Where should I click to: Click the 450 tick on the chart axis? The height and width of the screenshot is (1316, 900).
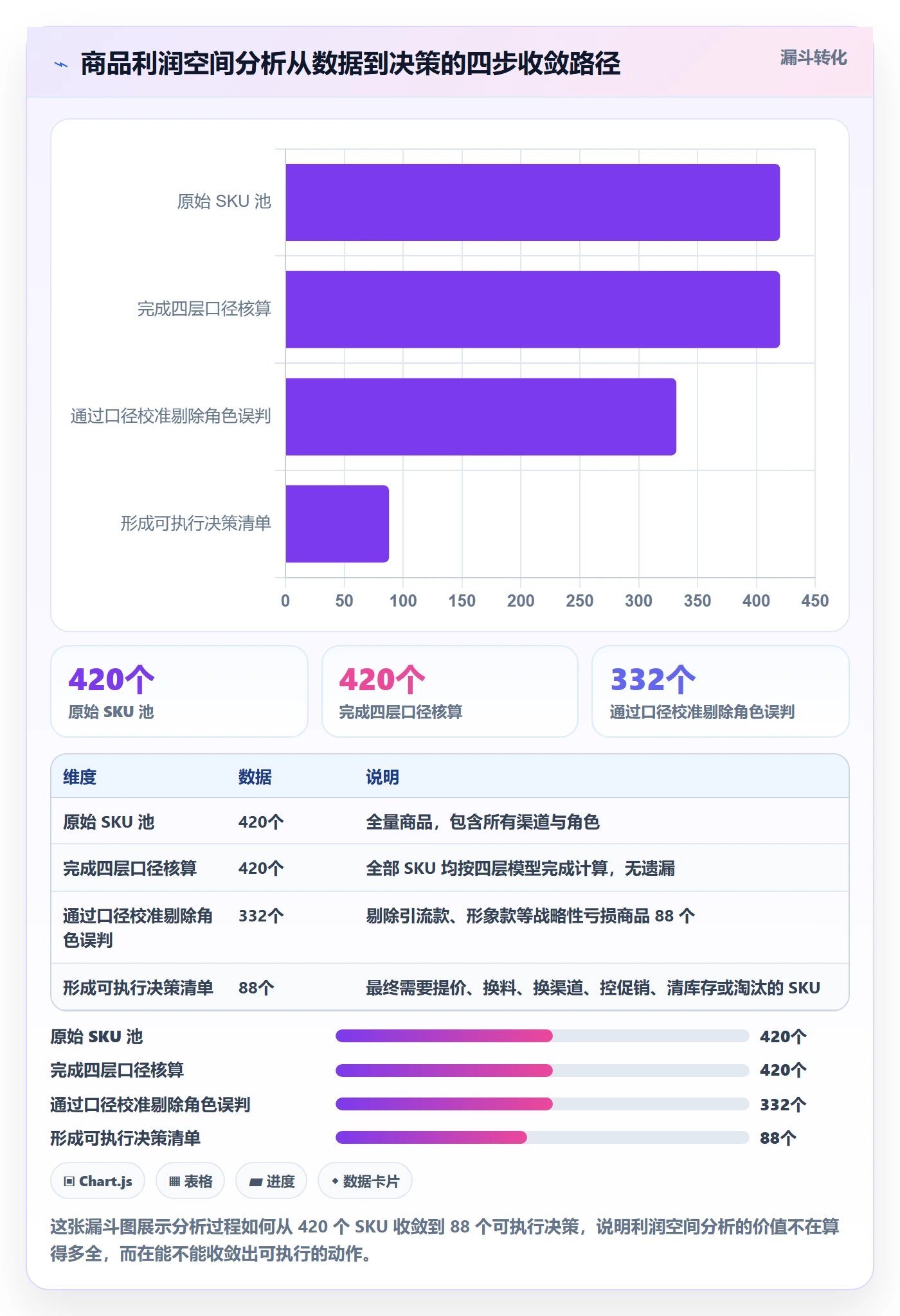(815, 601)
